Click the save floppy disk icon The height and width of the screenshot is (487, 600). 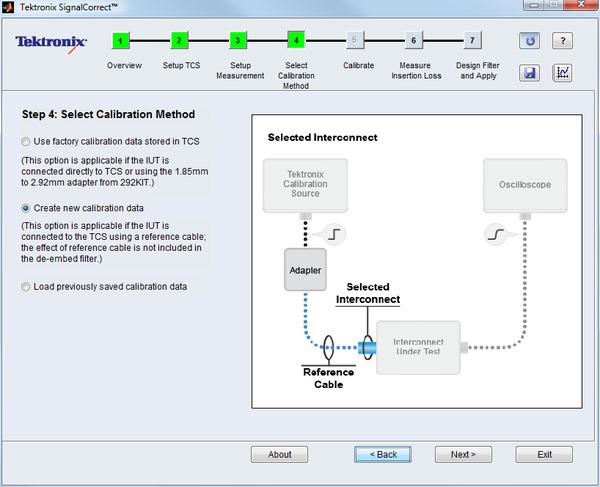(530, 73)
